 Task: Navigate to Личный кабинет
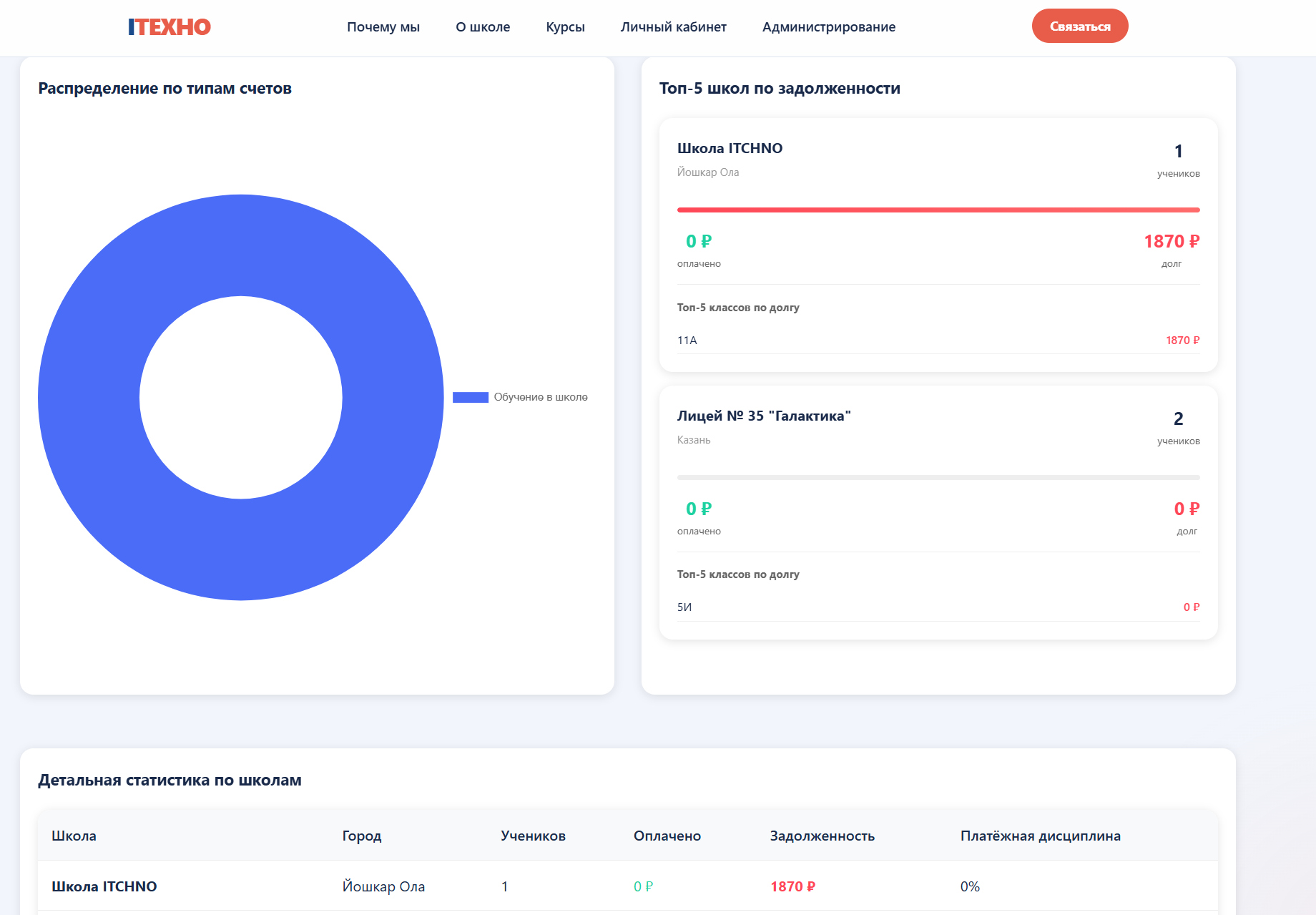coord(674,27)
